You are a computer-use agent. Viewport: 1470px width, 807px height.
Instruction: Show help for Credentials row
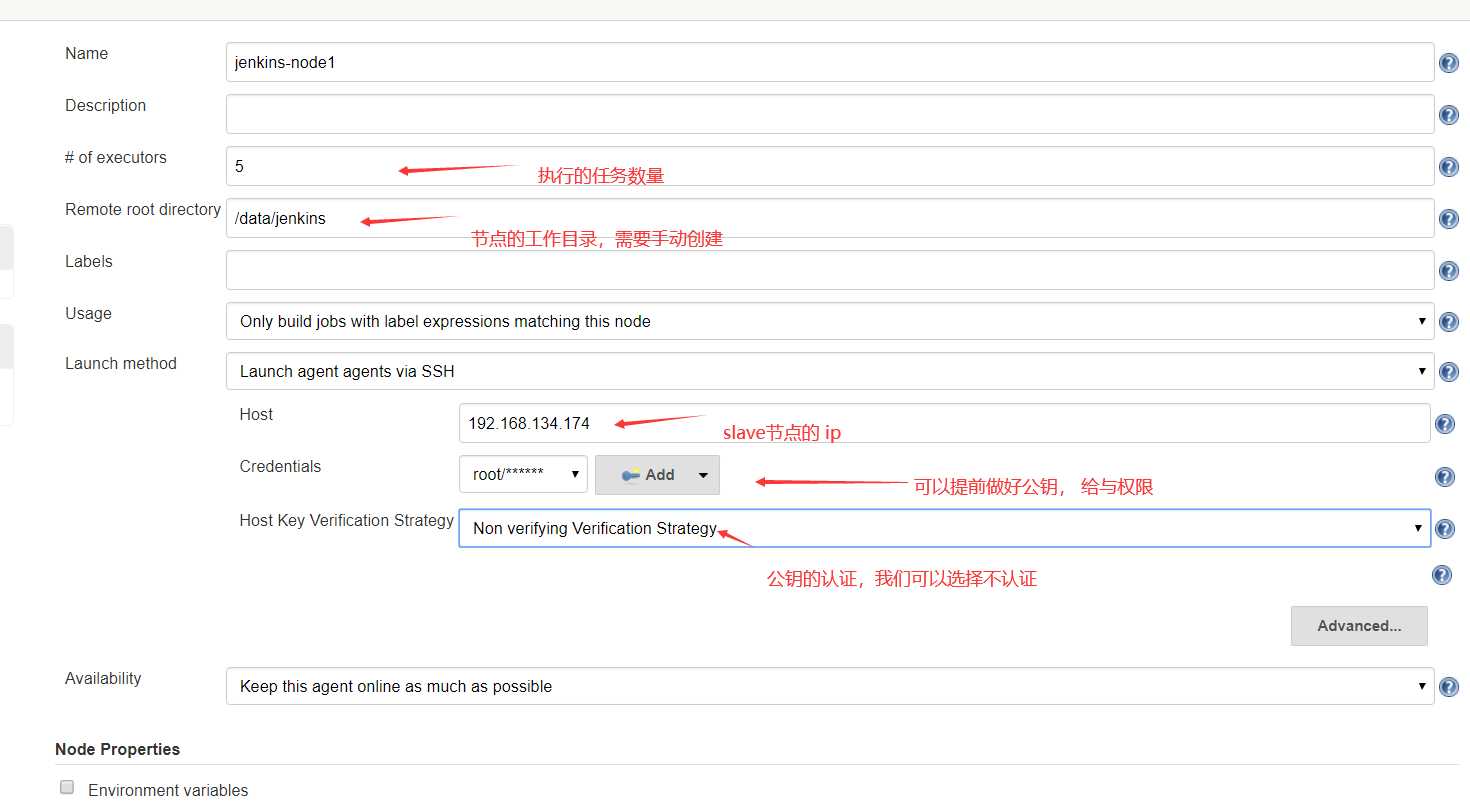click(x=1445, y=477)
